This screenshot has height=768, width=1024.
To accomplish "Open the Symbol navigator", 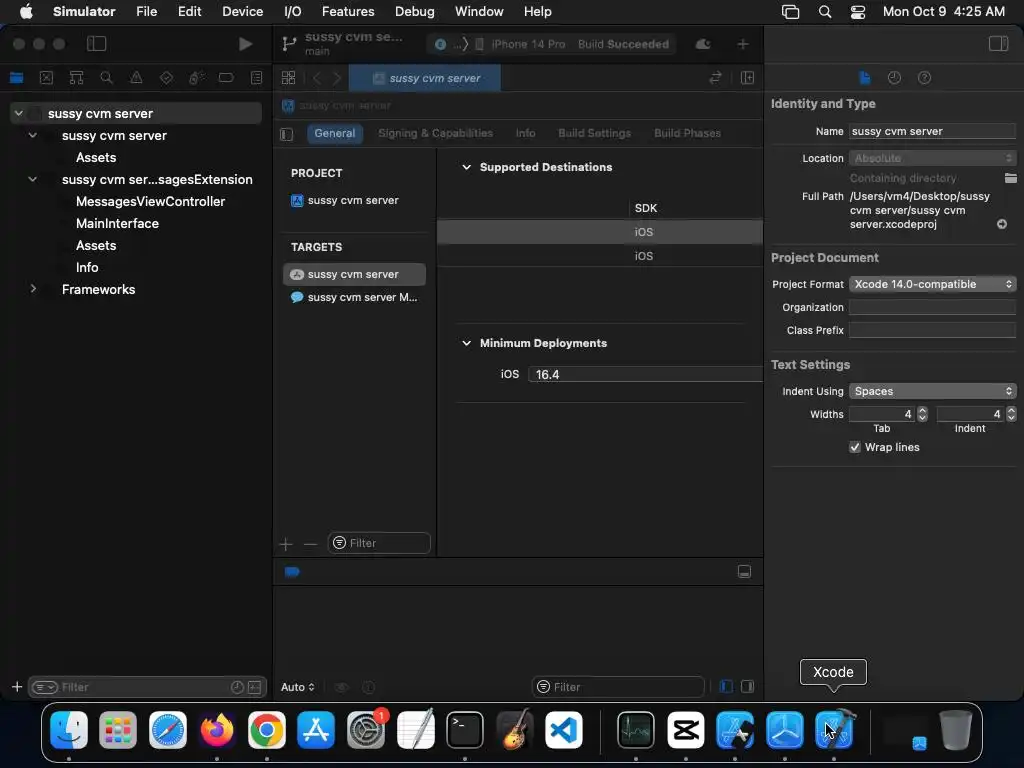I will coord(76,78).
